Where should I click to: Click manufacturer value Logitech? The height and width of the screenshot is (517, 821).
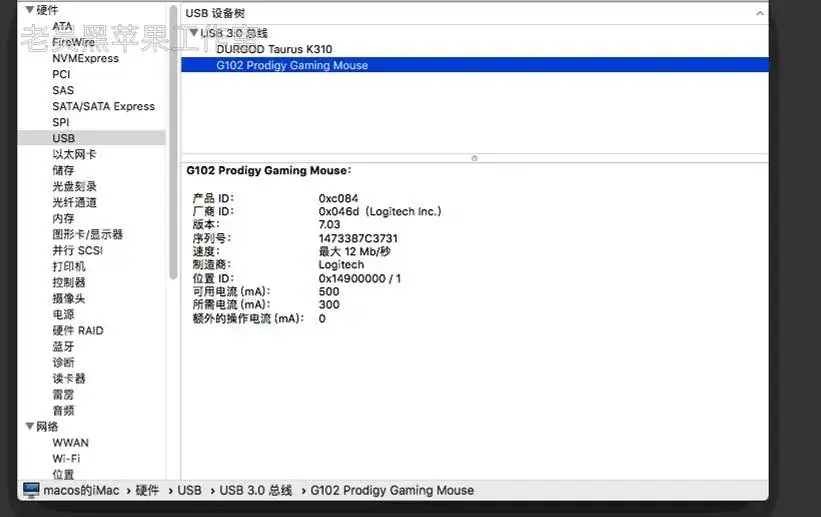[341, 265]
